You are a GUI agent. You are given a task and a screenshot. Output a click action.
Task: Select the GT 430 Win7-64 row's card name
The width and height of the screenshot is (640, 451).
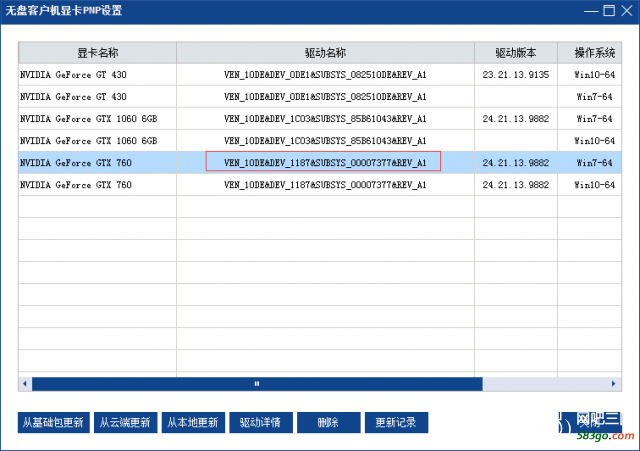73,97
